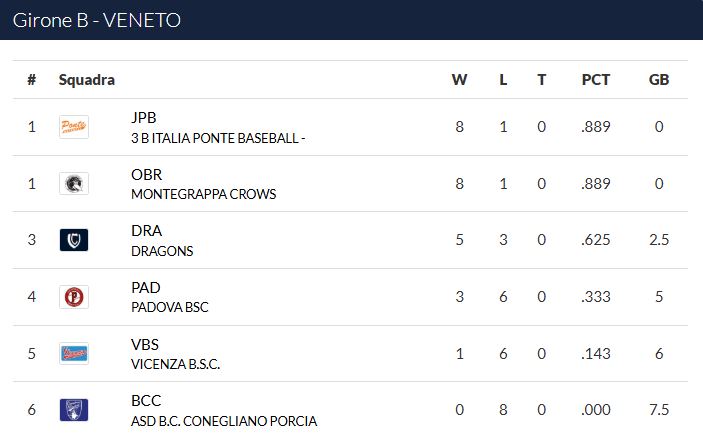The width and height of the screenshot is (703, 439).
Task: Click the Montegrappa Crows team logo
Action: 74,183
